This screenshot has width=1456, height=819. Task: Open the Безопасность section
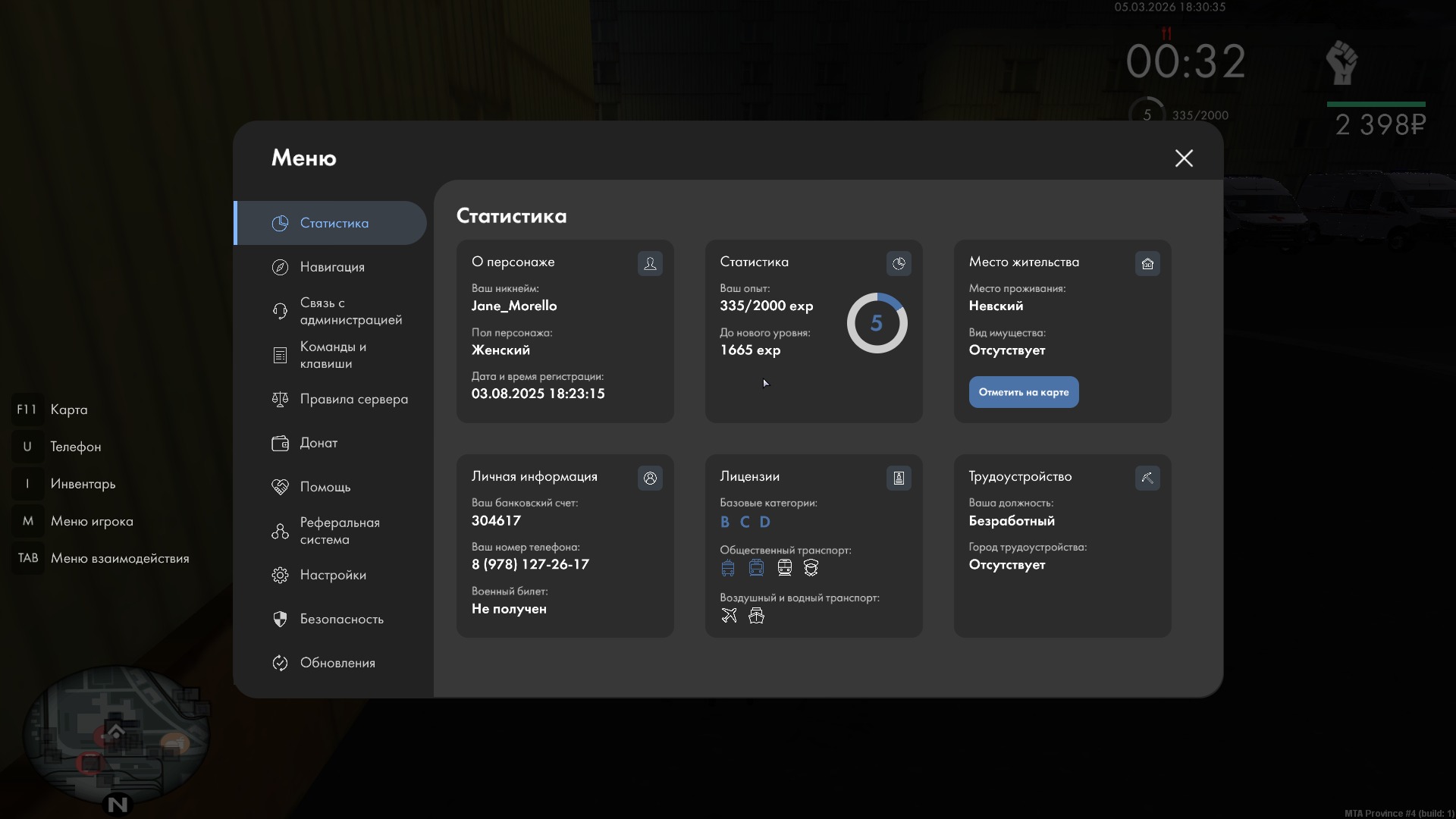(341, 619)
